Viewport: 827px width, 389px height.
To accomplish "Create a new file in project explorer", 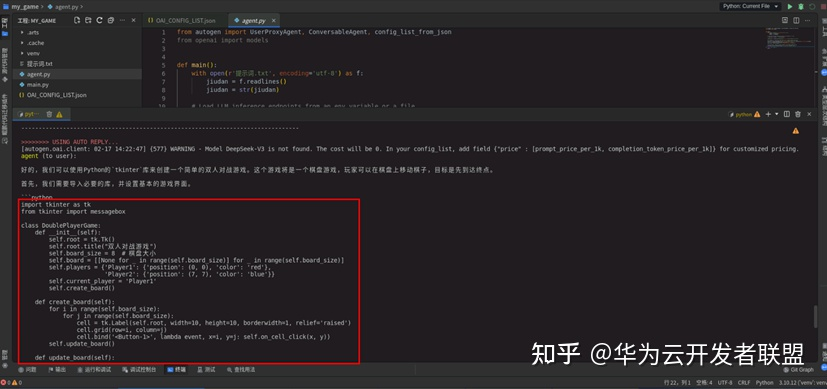I will click(77, 20).
